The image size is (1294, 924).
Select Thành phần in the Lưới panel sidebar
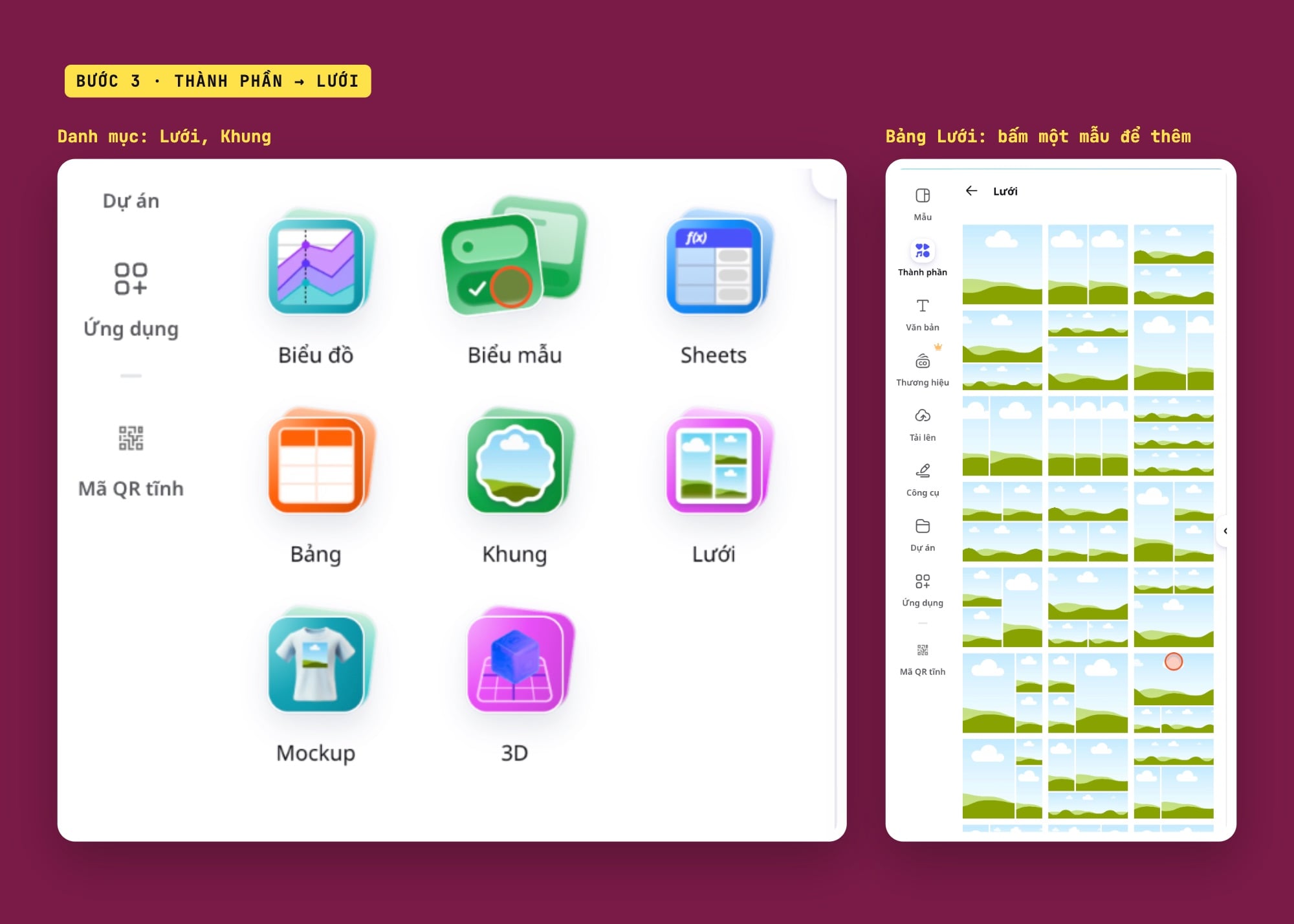tap(923, 259)
